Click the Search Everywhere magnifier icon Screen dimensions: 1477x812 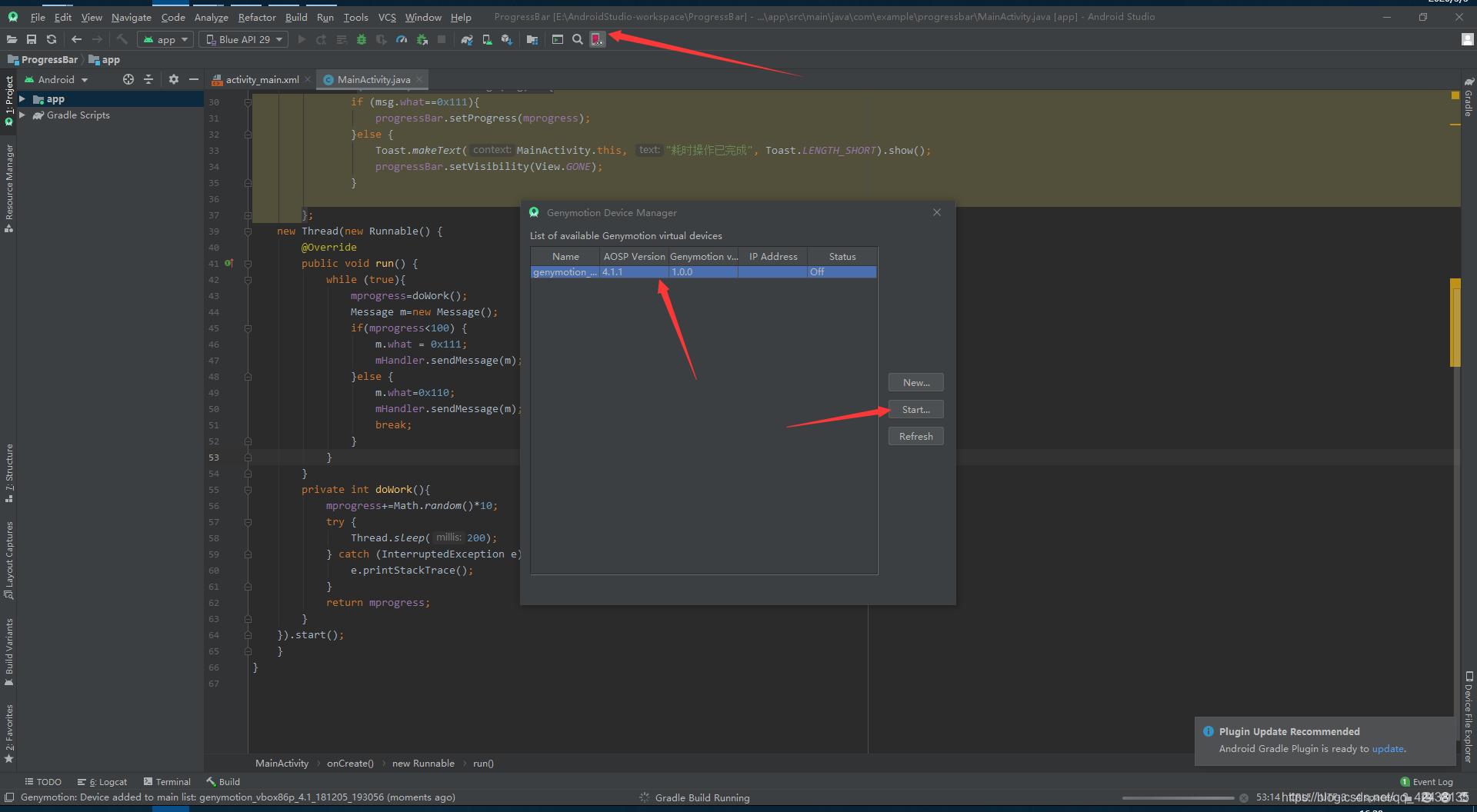(x=578, y=39)
